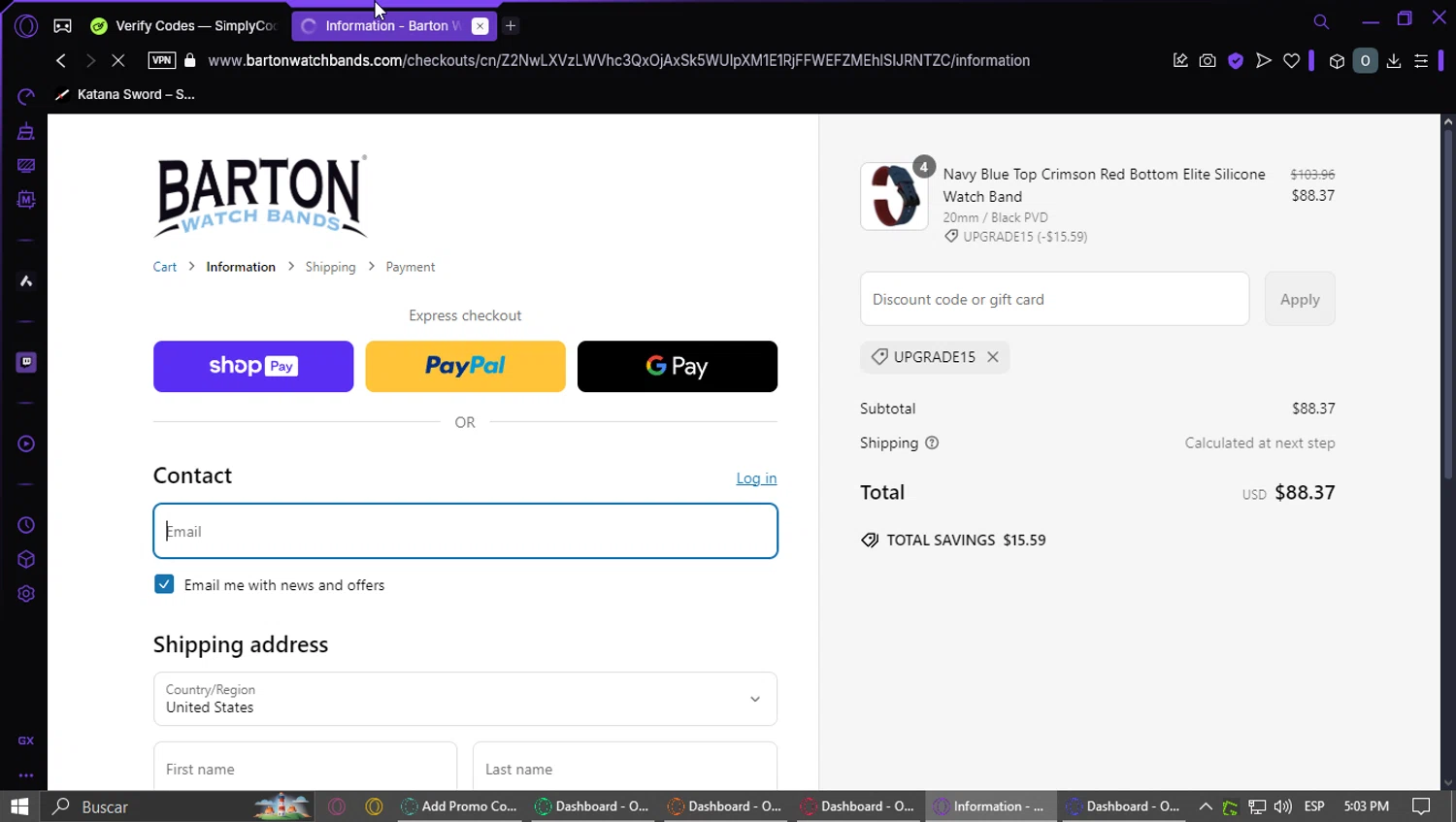Image resolution: width=1456 pixels, height=822 pixels.
Task: Click the heart bookmark icon
Action: 1292,60
